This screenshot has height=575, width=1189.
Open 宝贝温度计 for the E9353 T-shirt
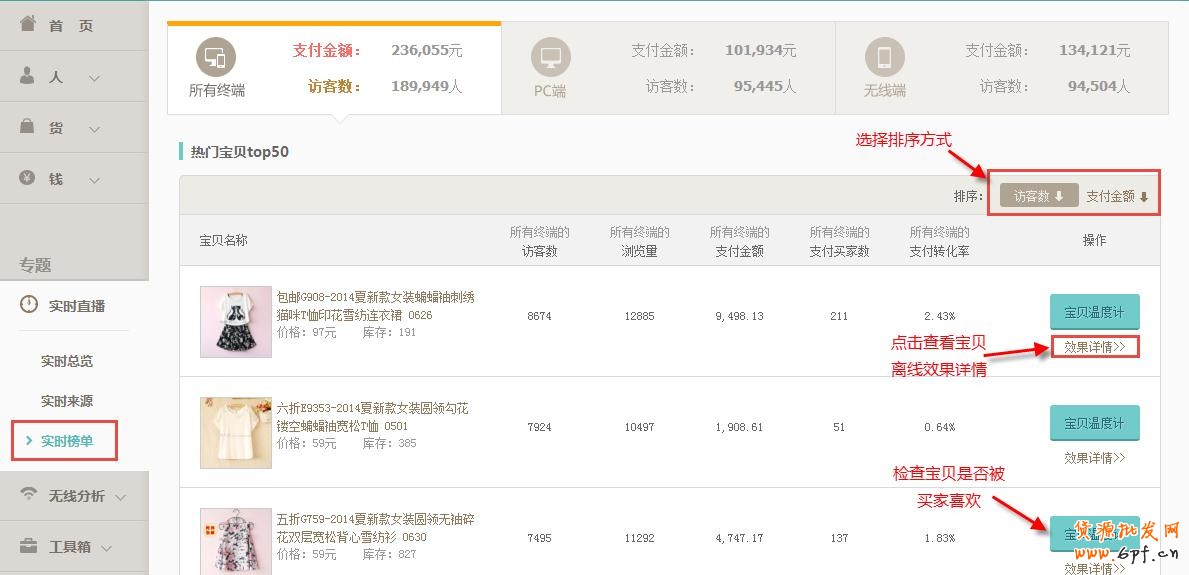(x=1094, y=423)
